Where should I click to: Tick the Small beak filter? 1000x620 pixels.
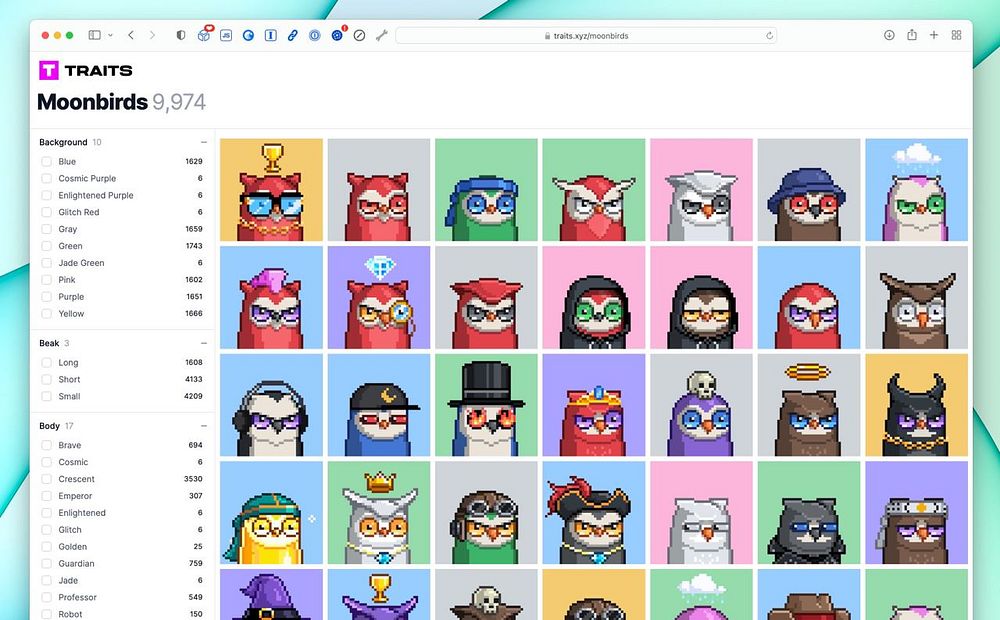47,396
